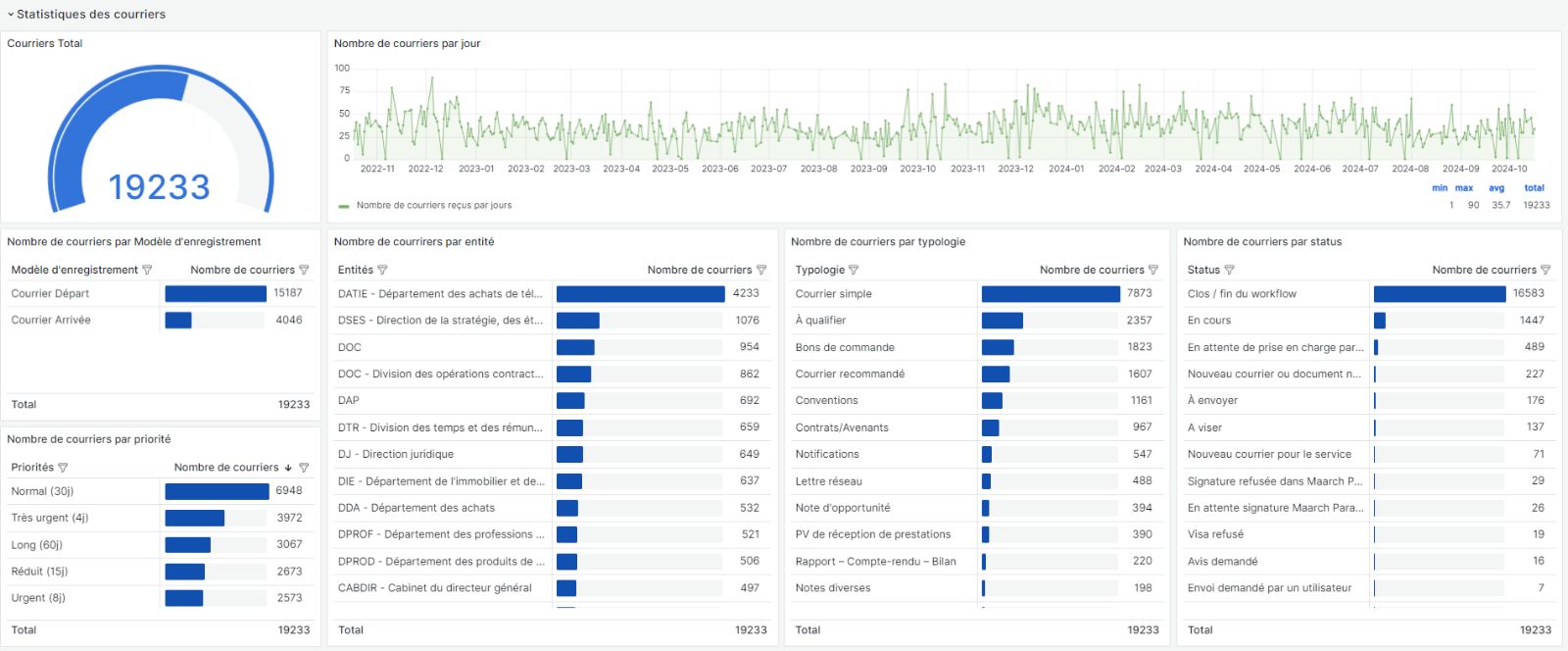
Task: Click filter icon beside Priorités header
Action: point(64,468)
